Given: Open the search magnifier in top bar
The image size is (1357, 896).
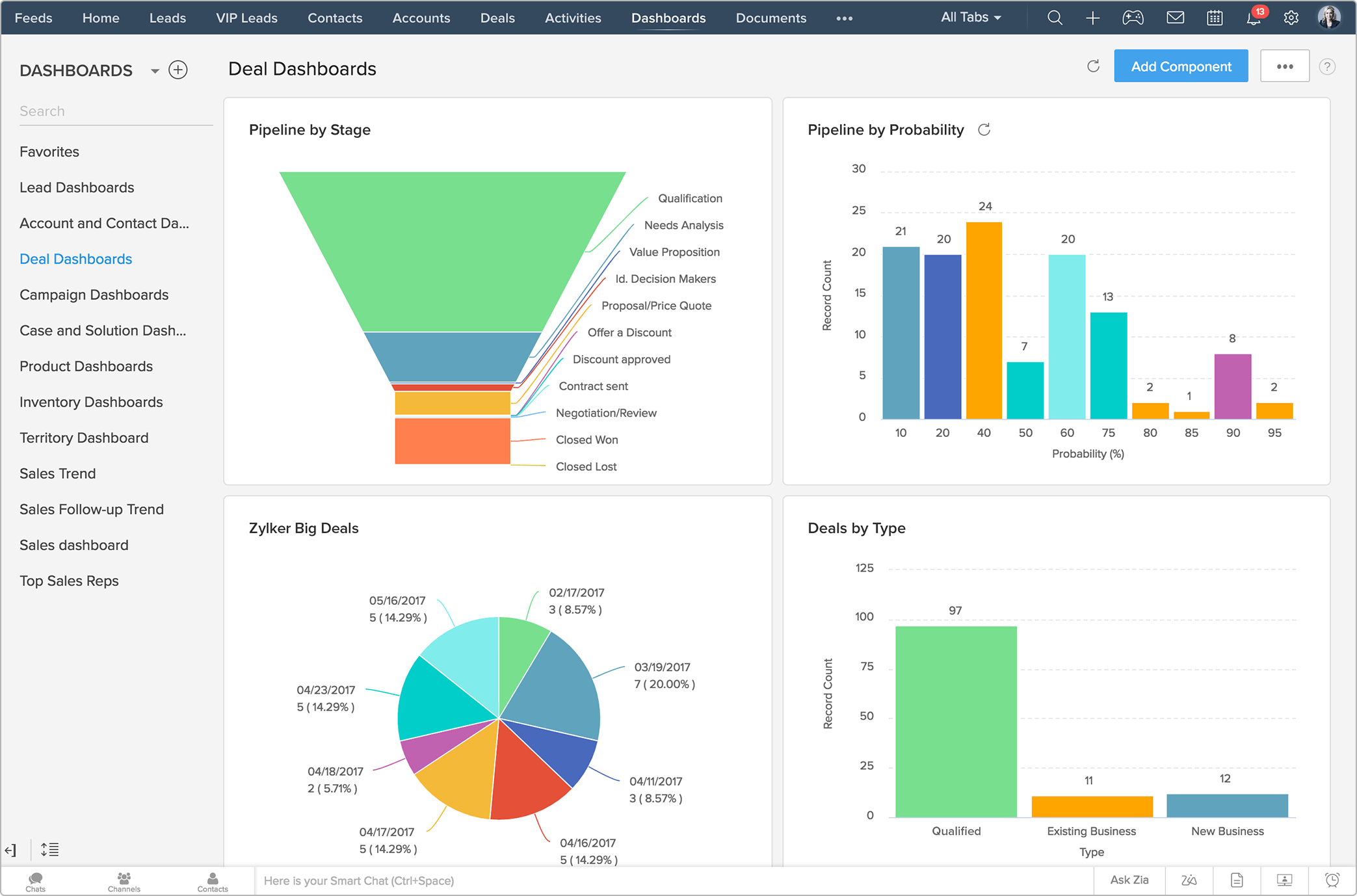Looking at the screenshot, I should (x=1055, y=18).
